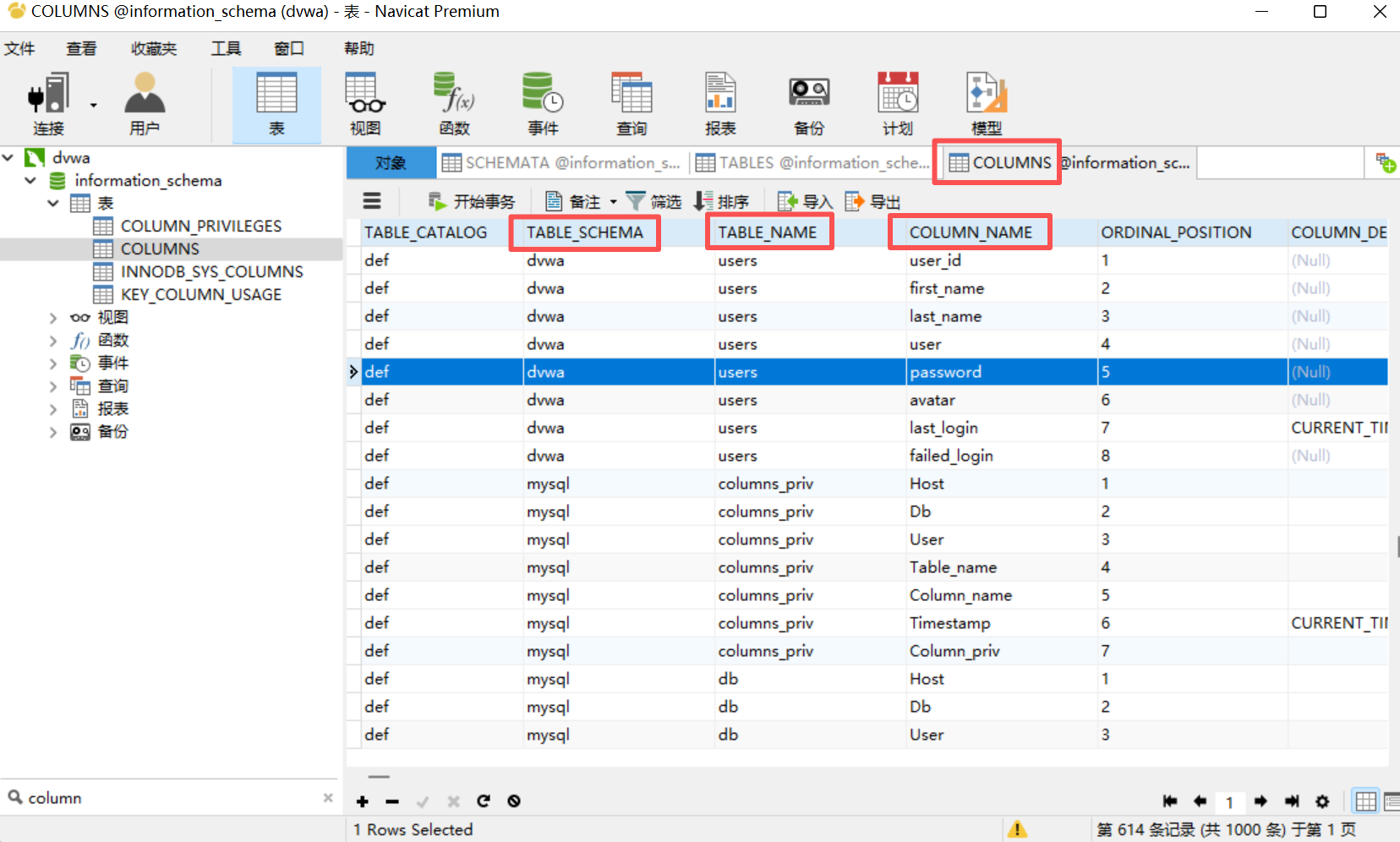Open the 备注 dropdown arrow
Image resolution: width=1400 pixels, height=842 pixels.
pyautogui.click(x=615, y=201)
